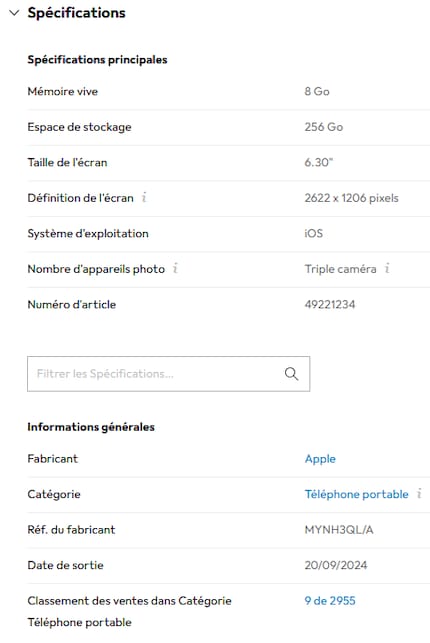The height and width of the screenshot is (643, 430).
Task: Click the 256 Go storage value
Action: click(x=324, y=127)
